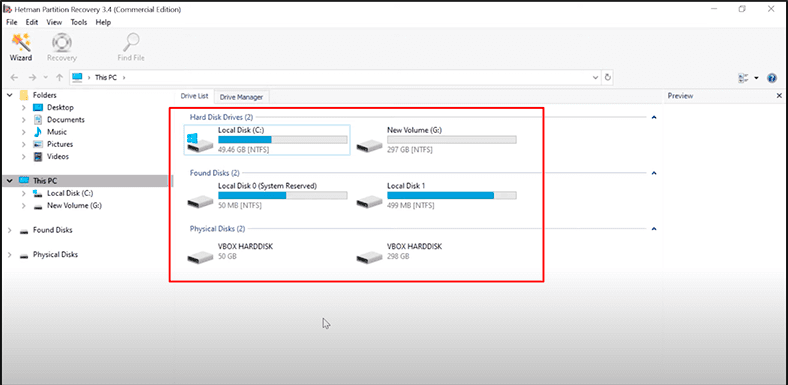This screenshot has width=788, height=385.
Task: Click the This PC monitor icon in the address bar
Action: 77,77
